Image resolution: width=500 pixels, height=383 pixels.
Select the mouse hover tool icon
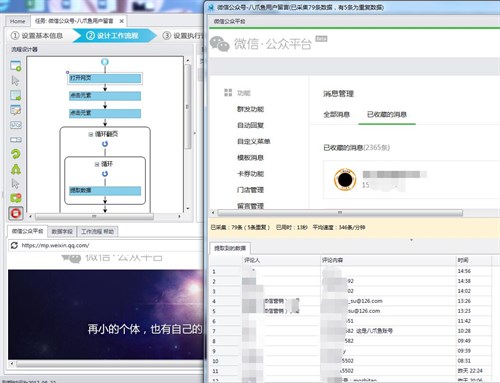[15, 184]
